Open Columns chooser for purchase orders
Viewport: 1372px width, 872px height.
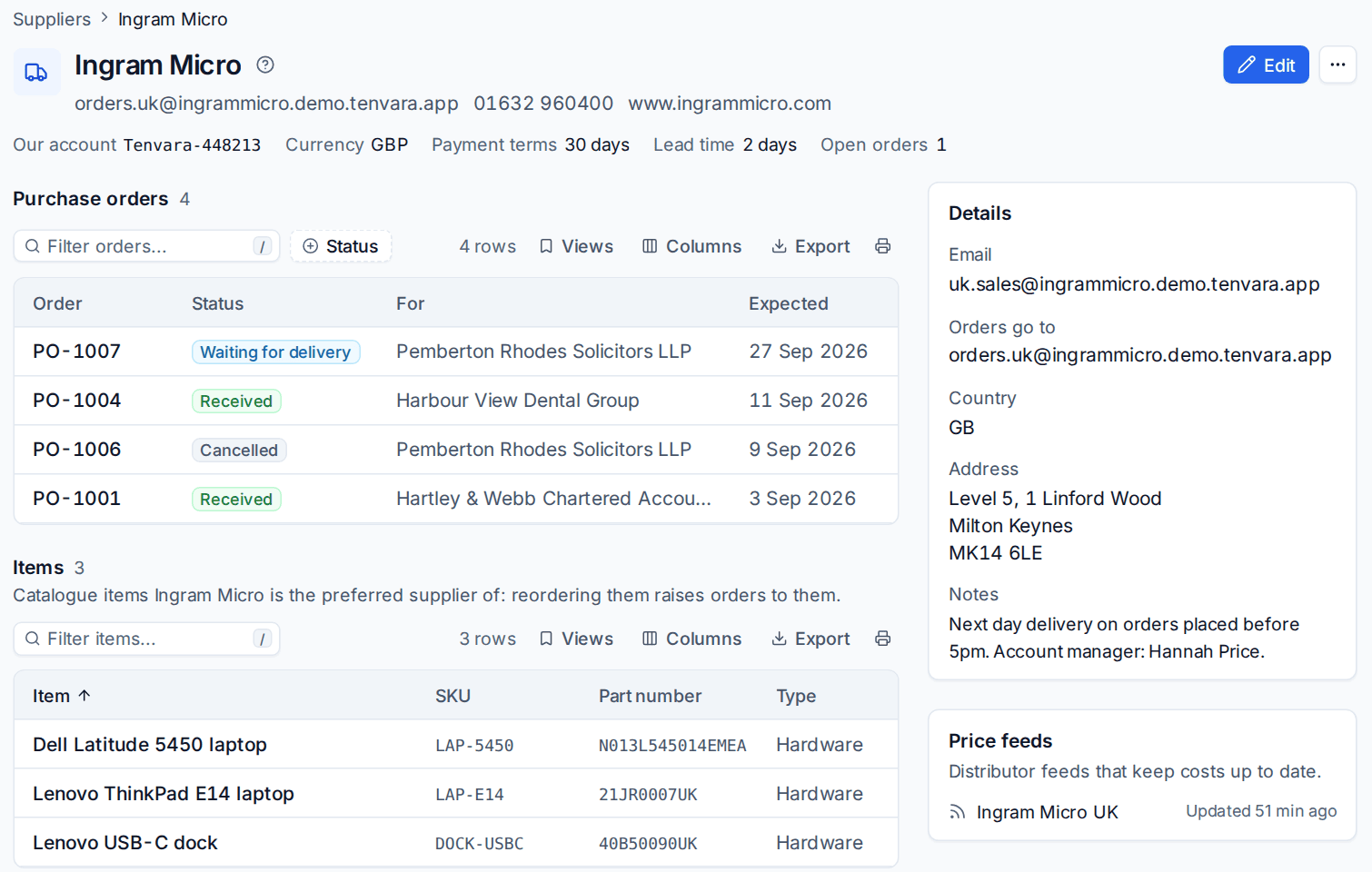692,246
